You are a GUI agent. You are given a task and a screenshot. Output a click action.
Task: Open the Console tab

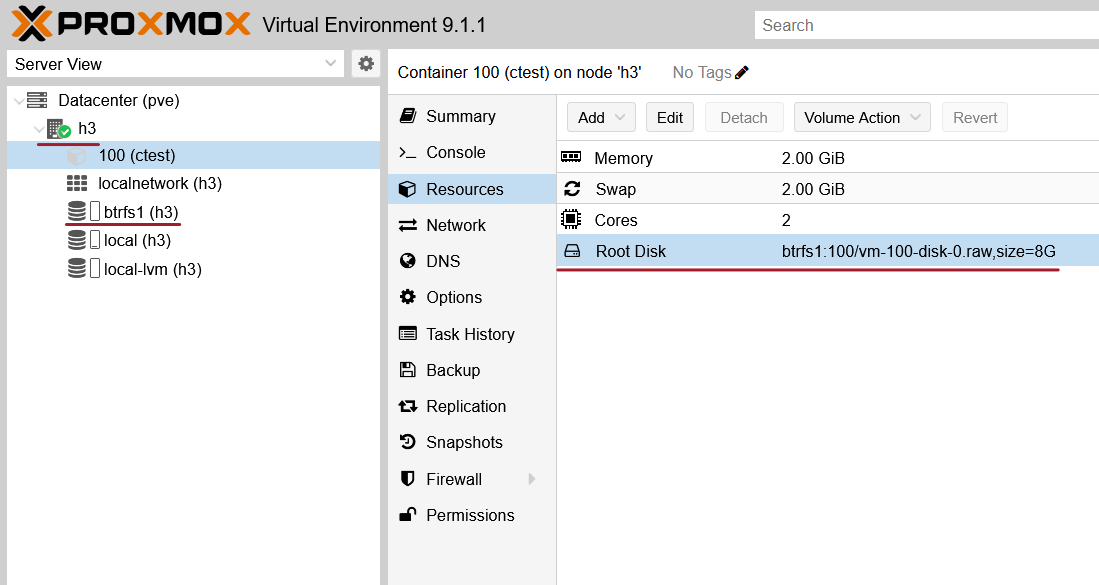click(472, 152)
